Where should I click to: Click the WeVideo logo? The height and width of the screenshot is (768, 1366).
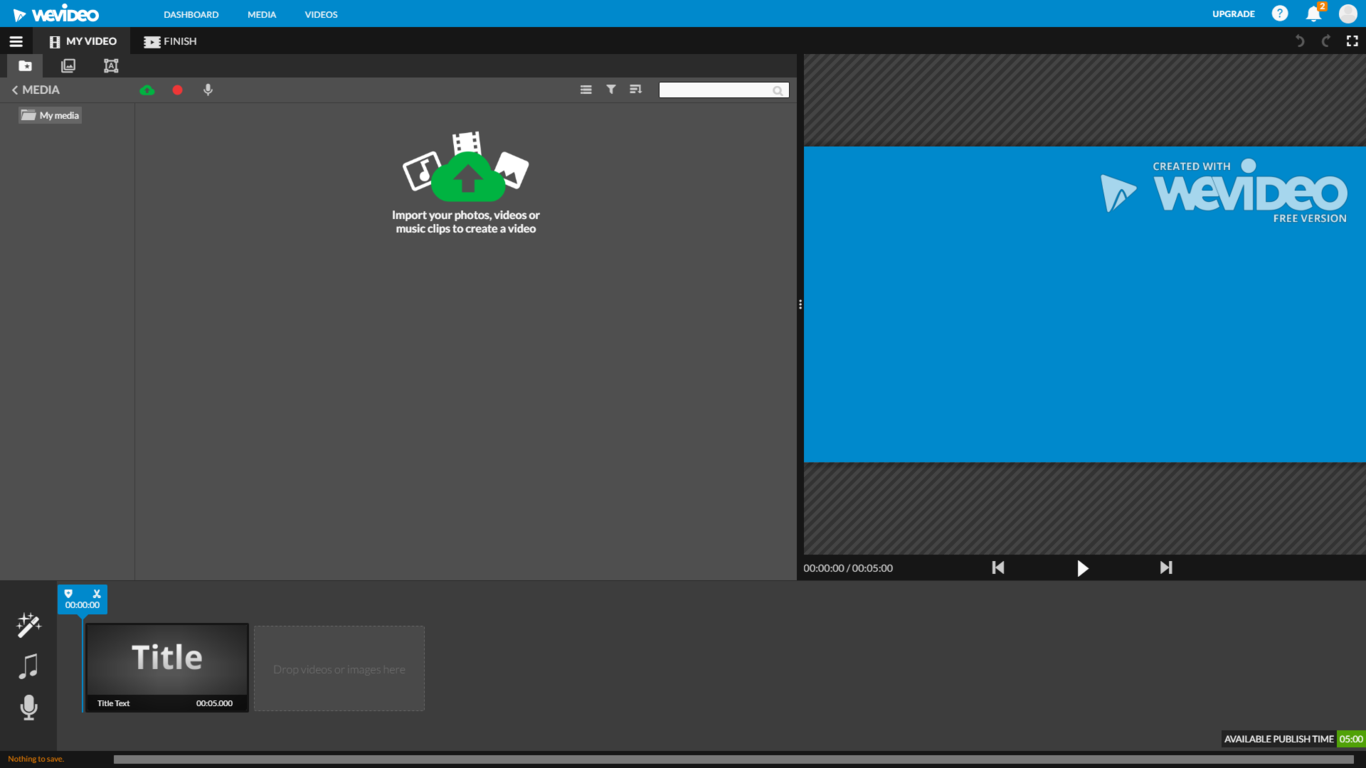pyautogui.click(x=56, y=14)
